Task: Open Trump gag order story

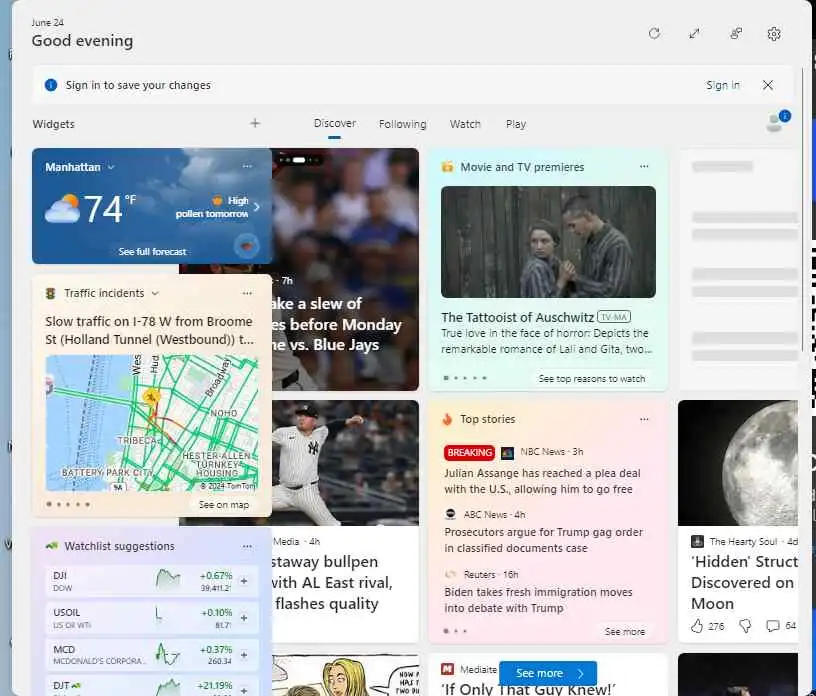Action: 543,540
